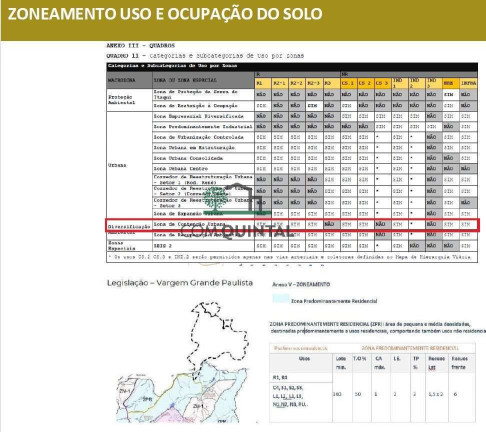Click the 'Anexo V – ZONEAMENTO' label
The width and height of the screenshot is (486, 432).
click(x=301, y=284)
